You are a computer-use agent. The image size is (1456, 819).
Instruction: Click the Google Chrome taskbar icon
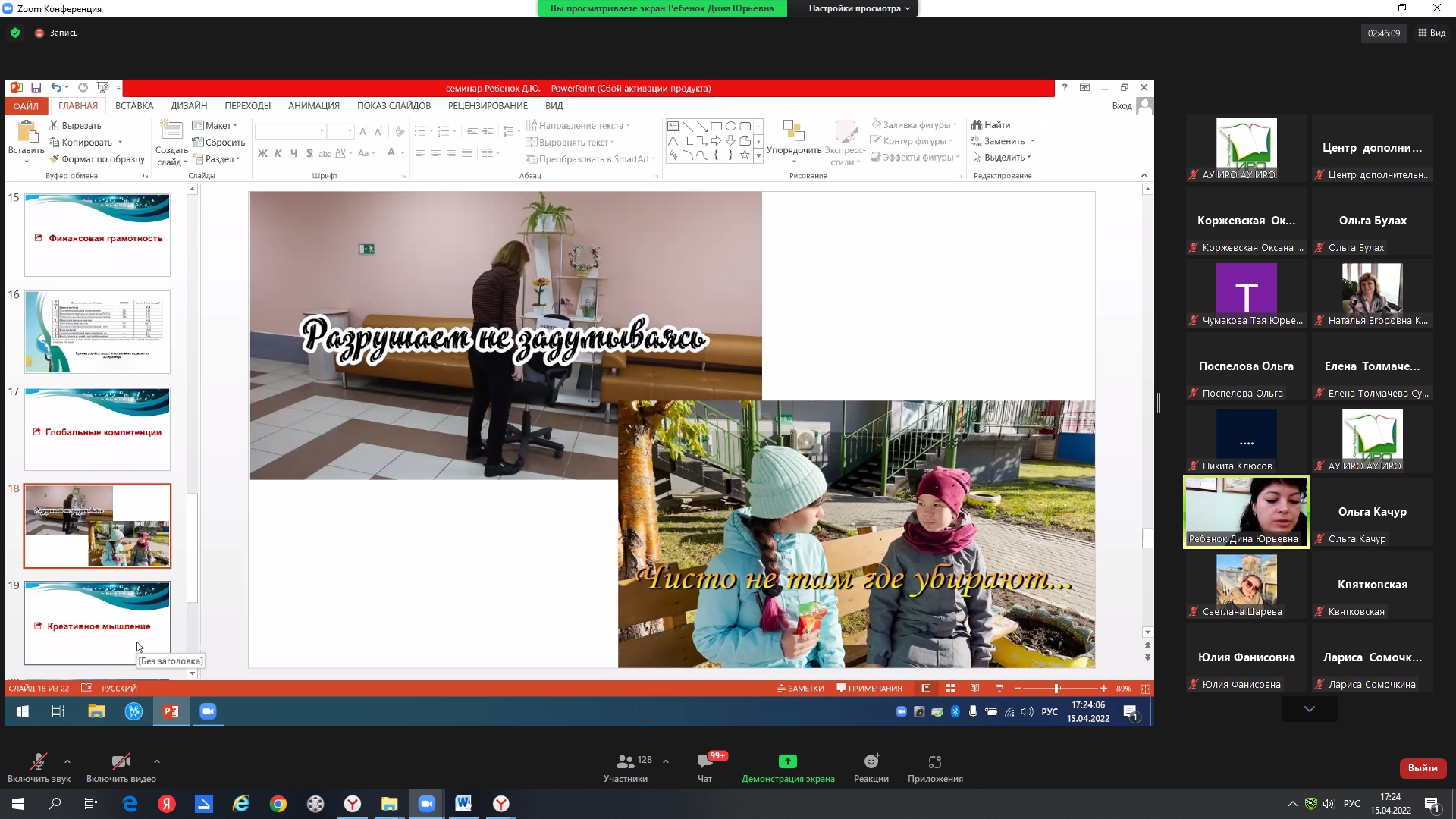278,804
